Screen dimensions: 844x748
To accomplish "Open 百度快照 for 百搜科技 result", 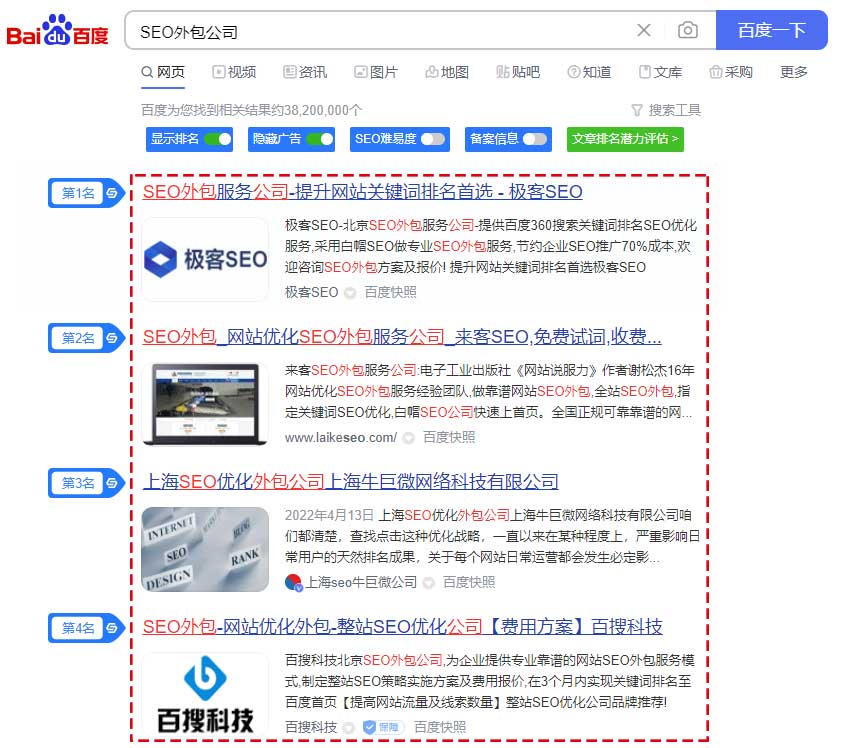I will point(440,728).
